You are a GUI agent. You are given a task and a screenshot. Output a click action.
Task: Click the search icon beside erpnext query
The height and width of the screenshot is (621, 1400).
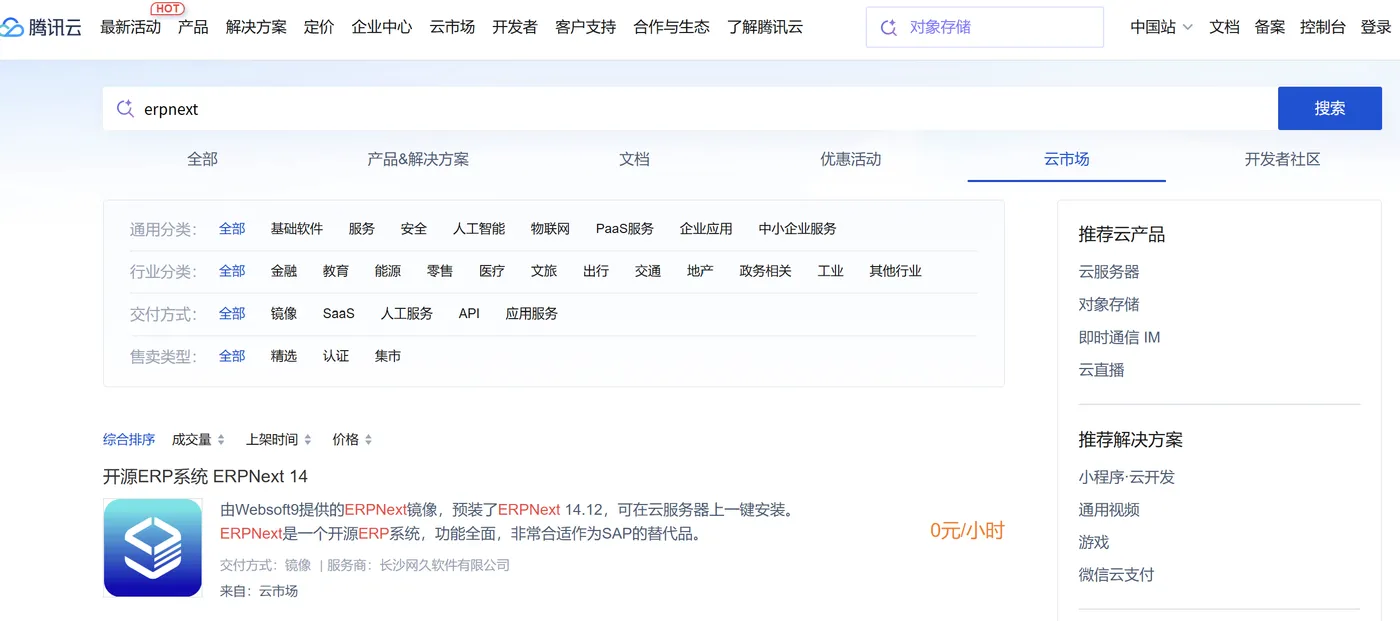(125, 109)
